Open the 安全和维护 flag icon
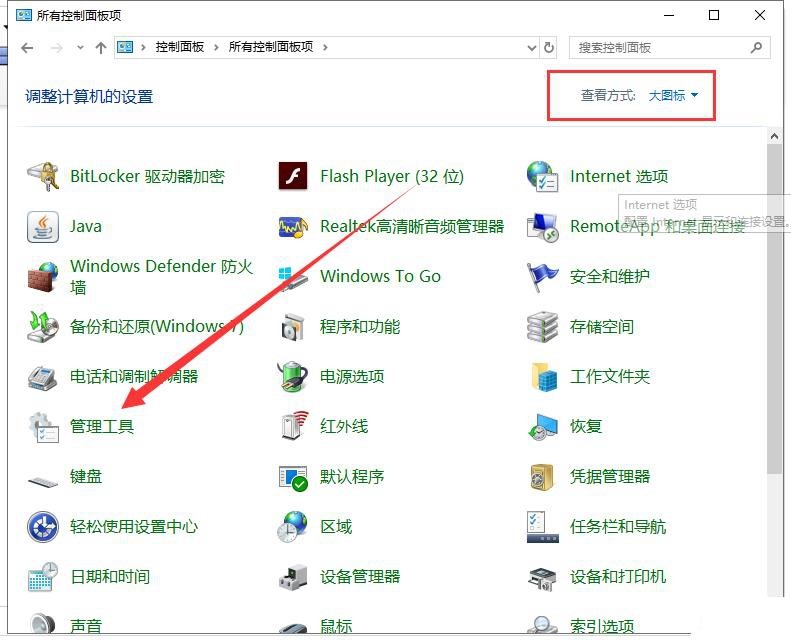This screenshot has width=791, height=641. coord(542,277)
